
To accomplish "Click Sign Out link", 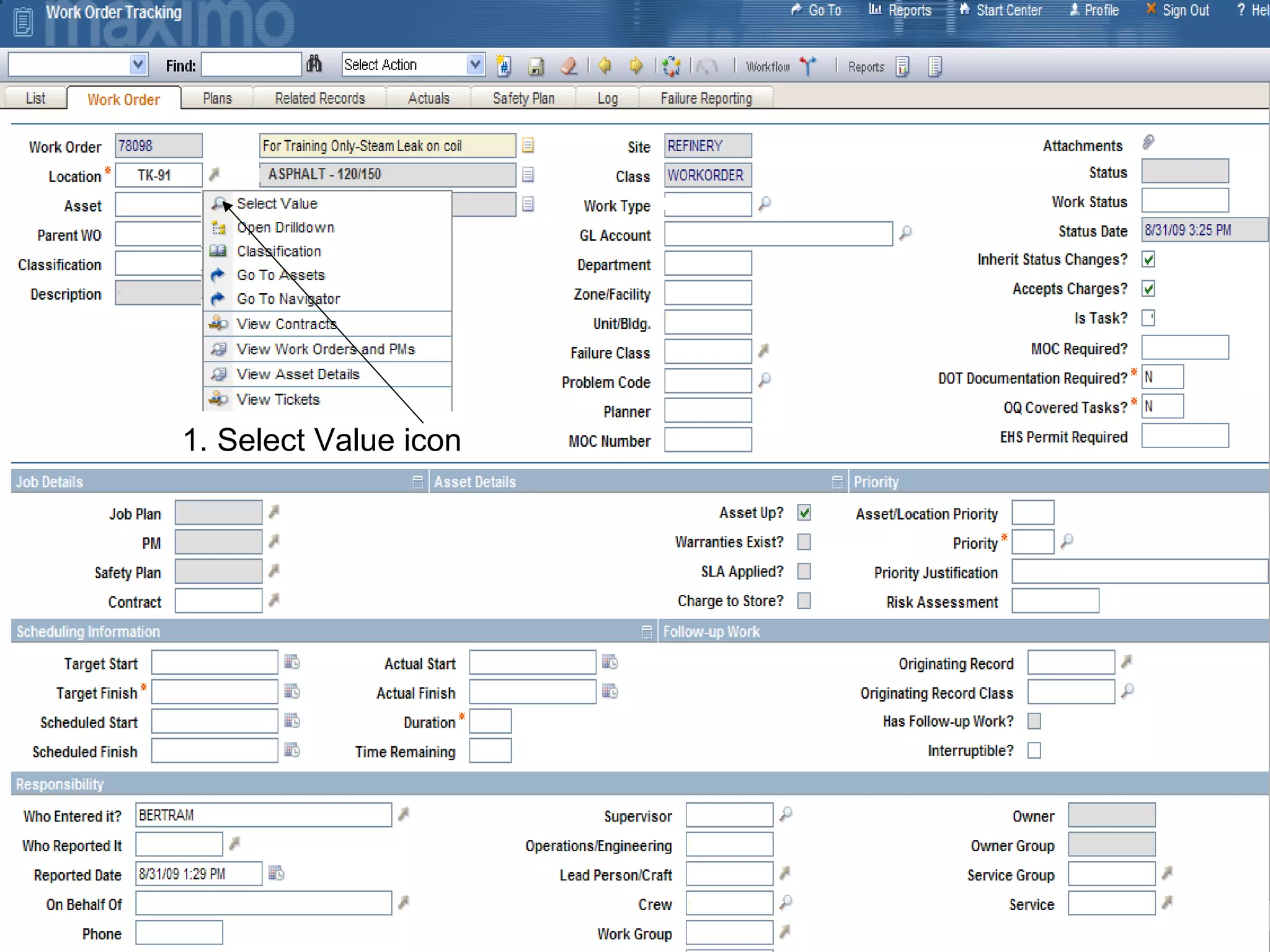I will pyautogui.click(x=1178, y=10).
